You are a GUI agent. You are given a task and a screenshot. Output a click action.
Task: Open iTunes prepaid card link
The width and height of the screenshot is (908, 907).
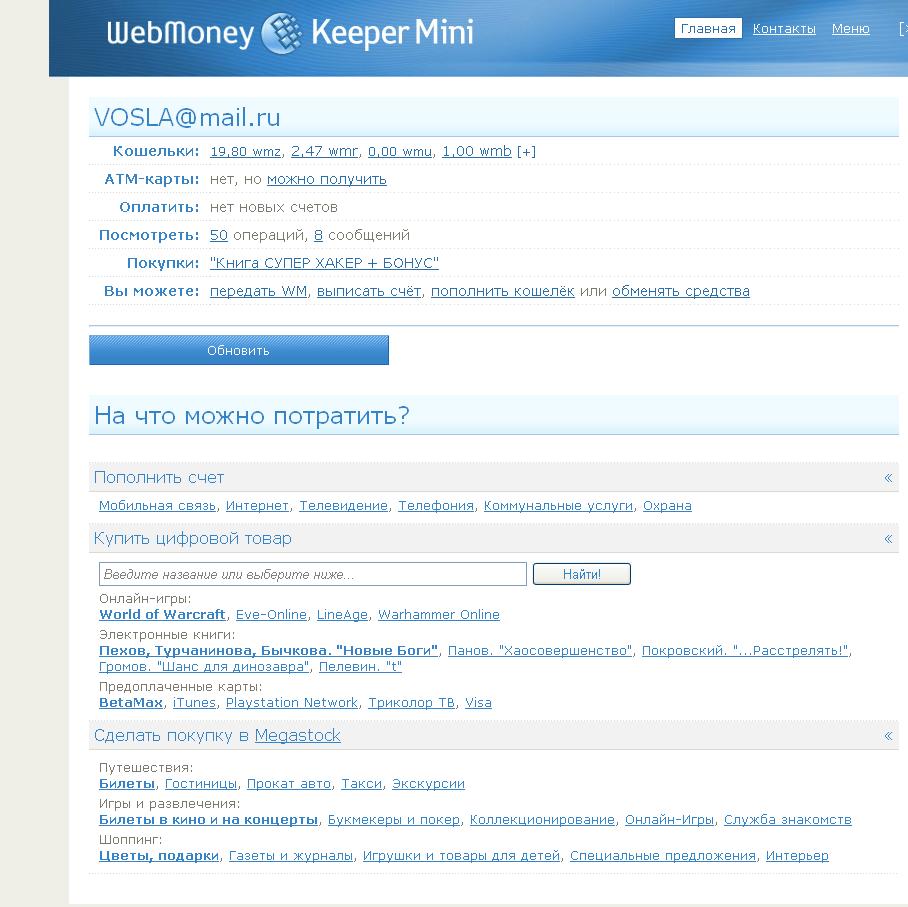click(194, 703)
